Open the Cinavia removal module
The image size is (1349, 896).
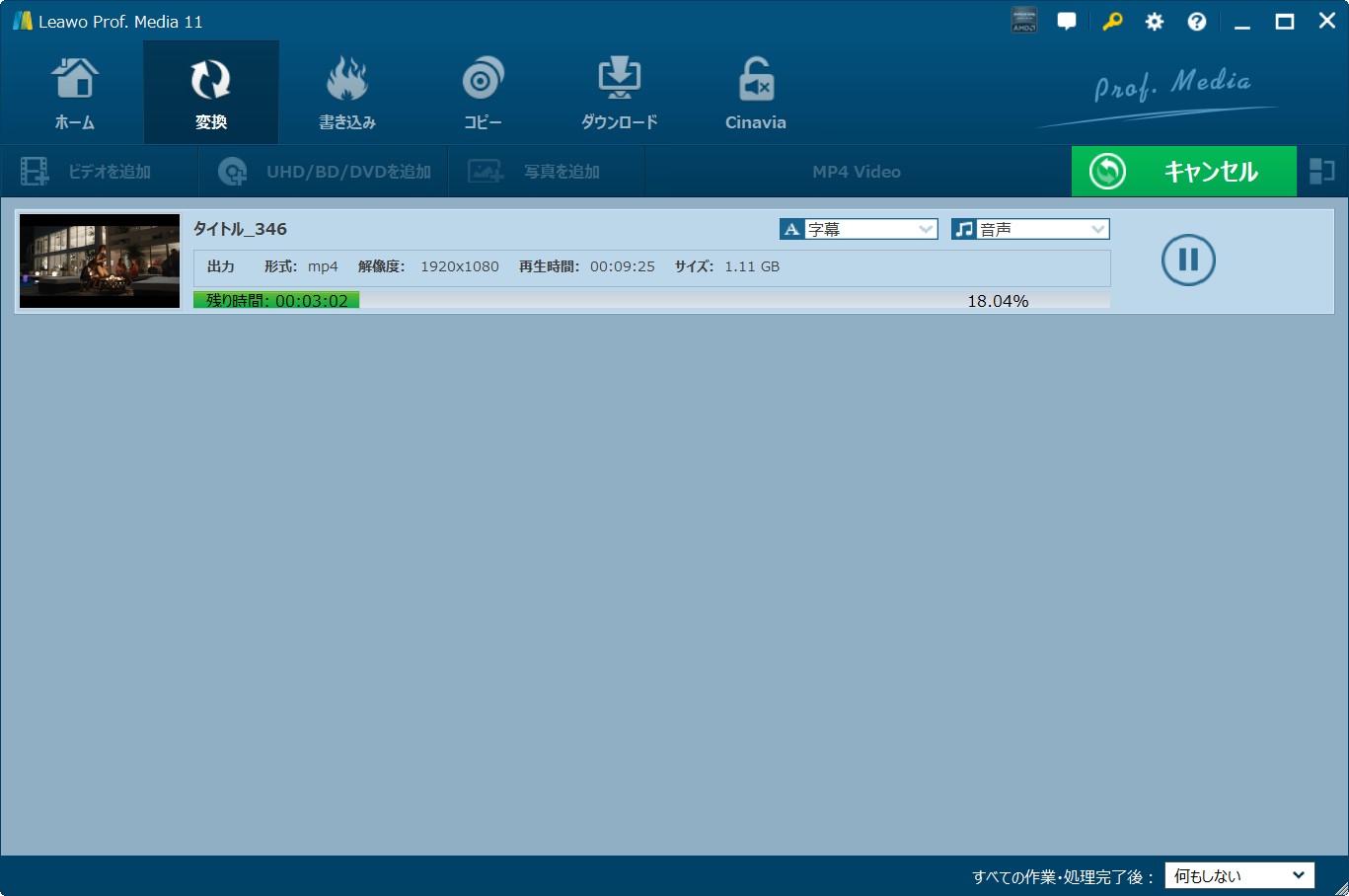tap(755, 93)
